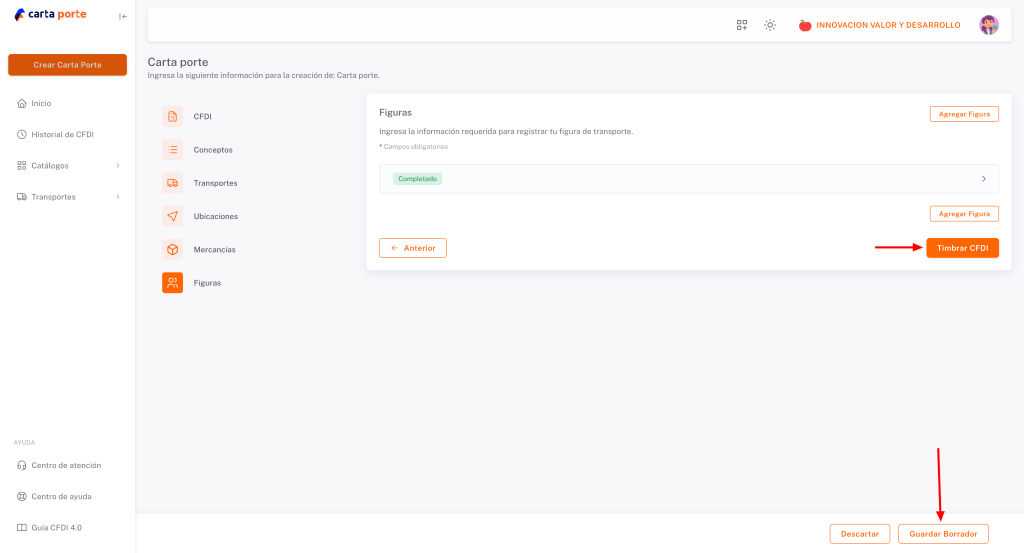
Task: Open Centro de atención link
Action: pyautogui.click(x=66, y=466)
